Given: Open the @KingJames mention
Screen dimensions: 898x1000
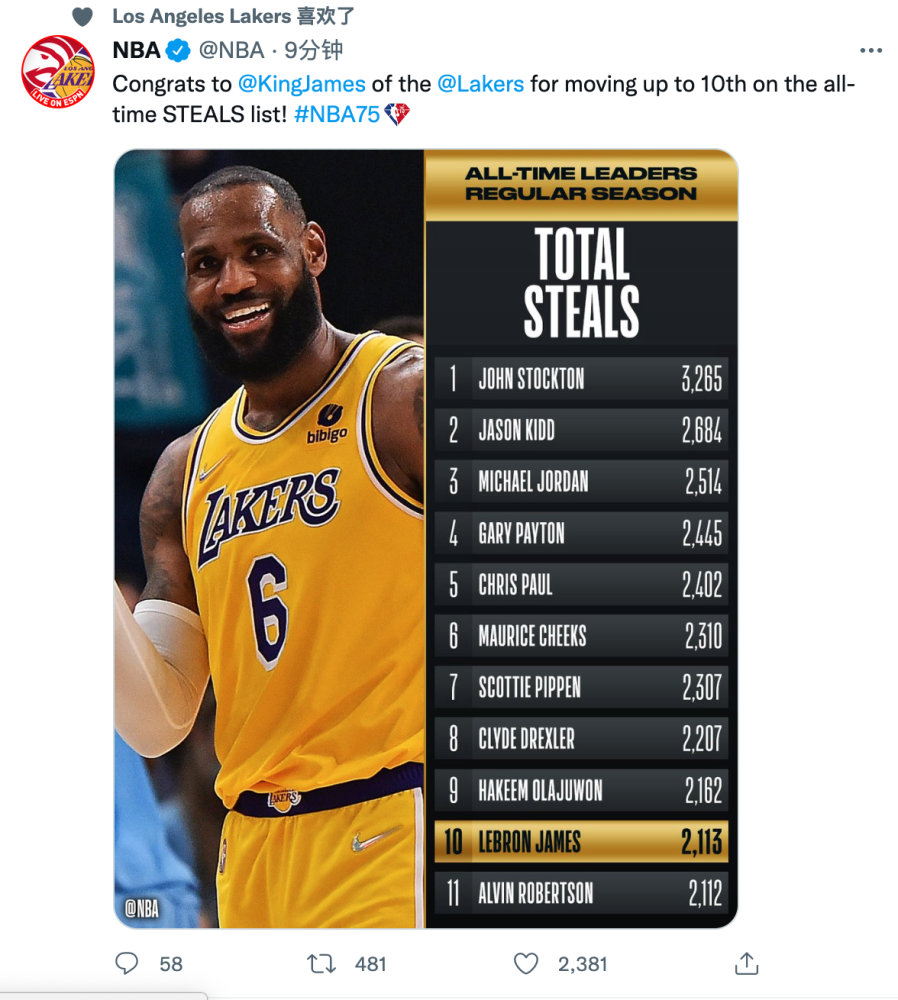Looking at the screenshot, I should tap(302, 83).
